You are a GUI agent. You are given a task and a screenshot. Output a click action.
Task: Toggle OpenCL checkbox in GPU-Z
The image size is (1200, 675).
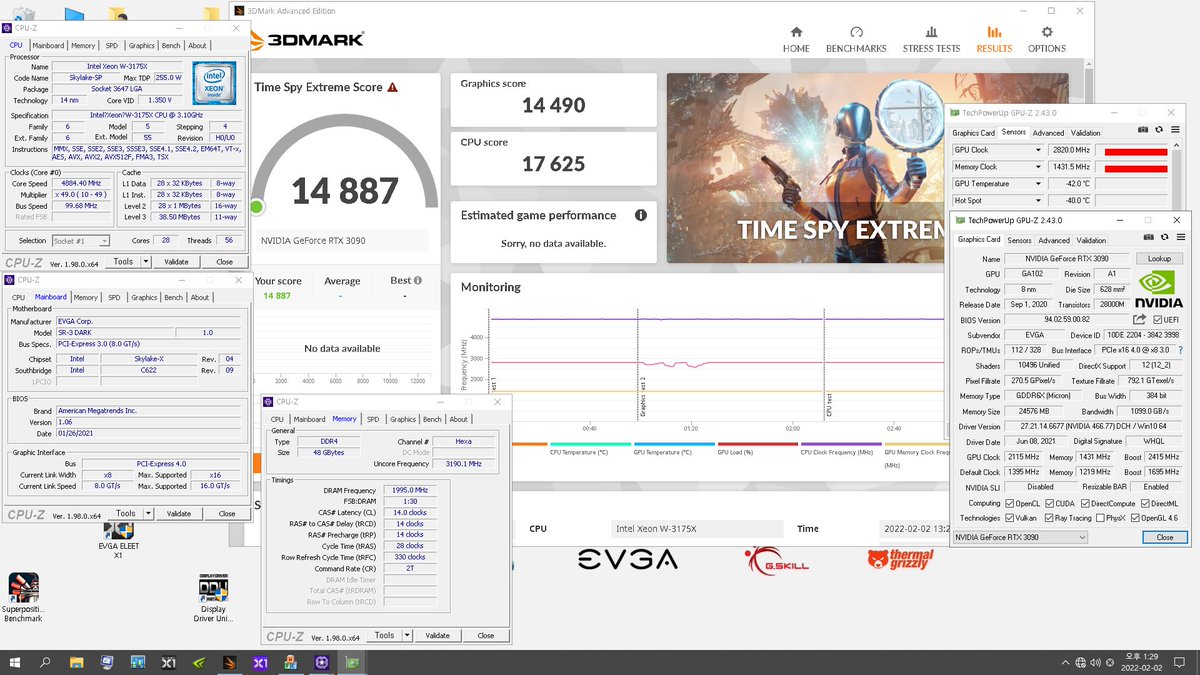(x=1009, y=503)
